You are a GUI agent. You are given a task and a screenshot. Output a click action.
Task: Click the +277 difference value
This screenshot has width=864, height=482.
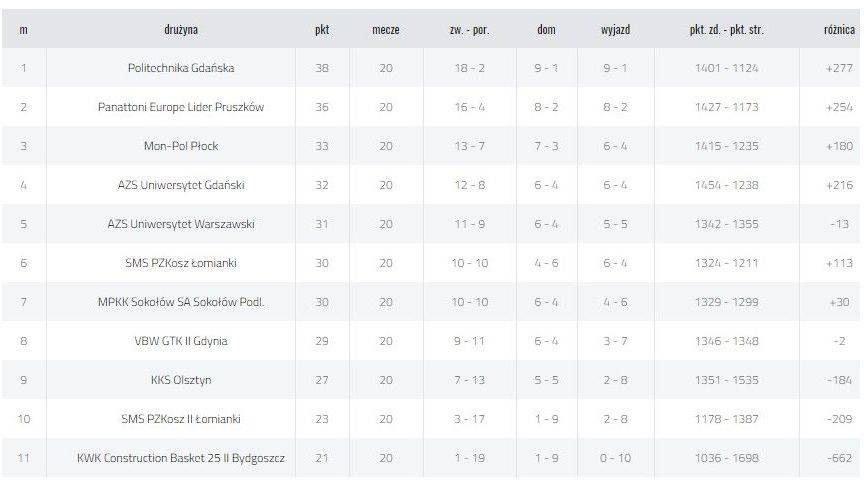839,68
